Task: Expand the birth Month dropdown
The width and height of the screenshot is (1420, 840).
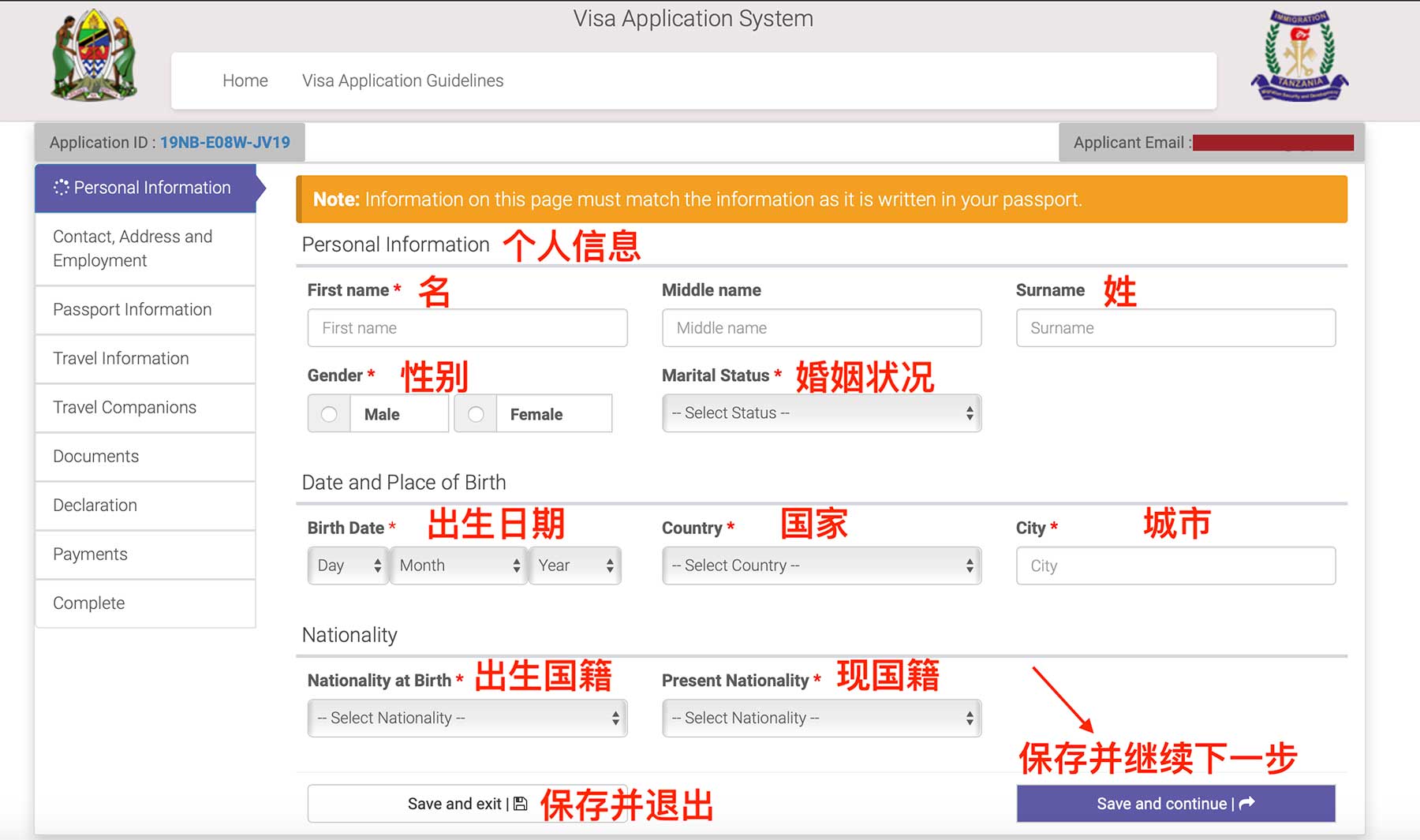Action: point(459,566)
